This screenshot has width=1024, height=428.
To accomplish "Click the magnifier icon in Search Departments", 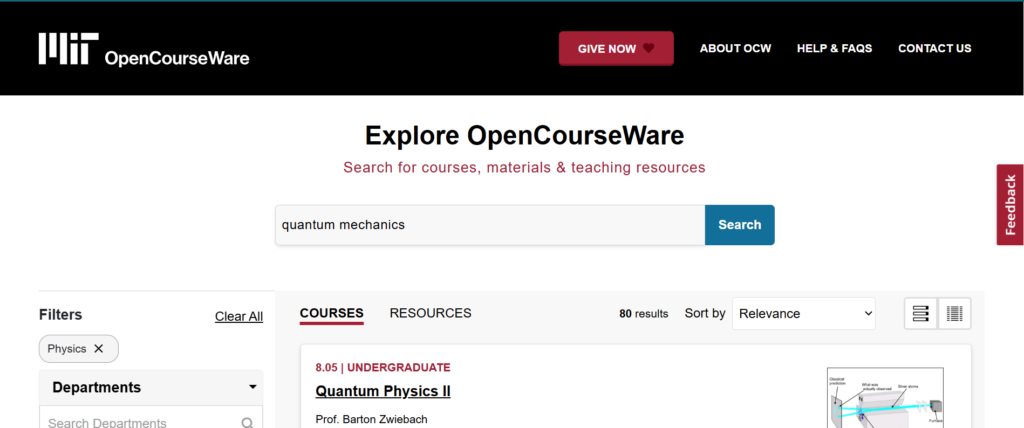I will 247,423.
